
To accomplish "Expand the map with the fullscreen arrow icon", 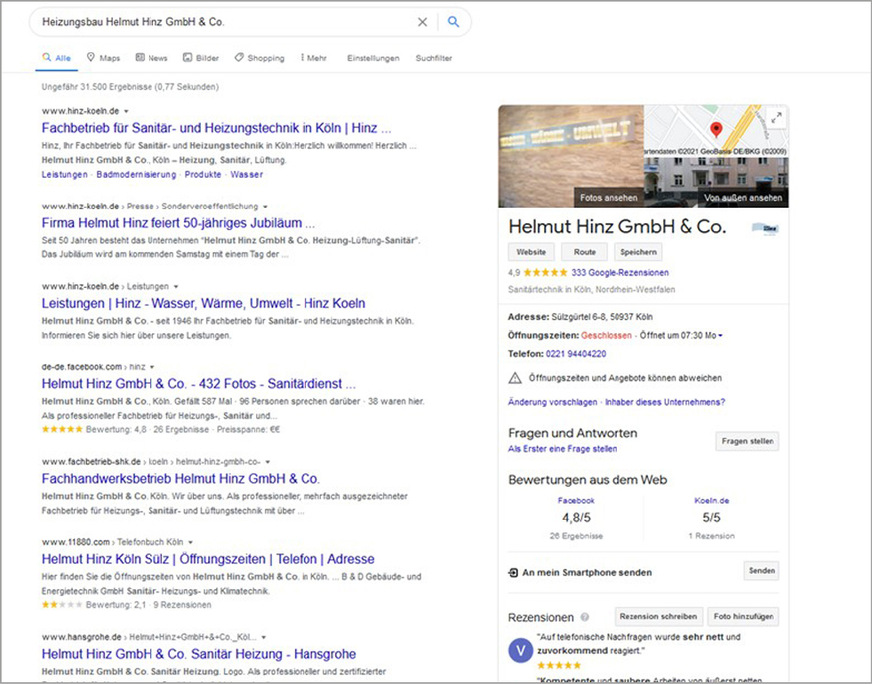I will pos(776,116).
